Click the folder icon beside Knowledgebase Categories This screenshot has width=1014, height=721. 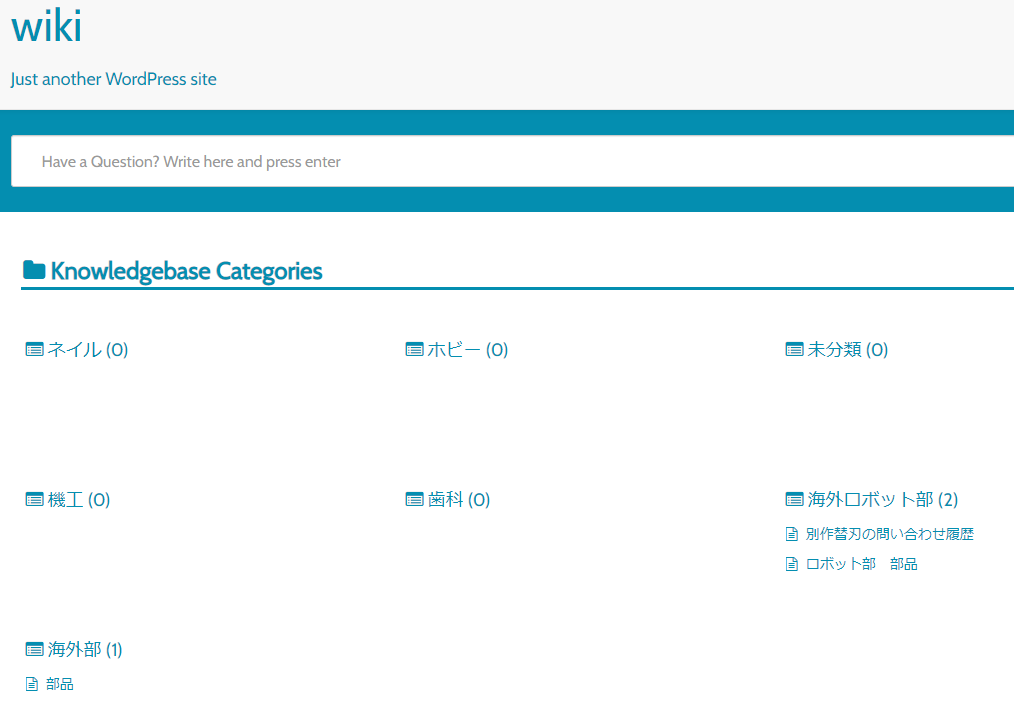34,270
